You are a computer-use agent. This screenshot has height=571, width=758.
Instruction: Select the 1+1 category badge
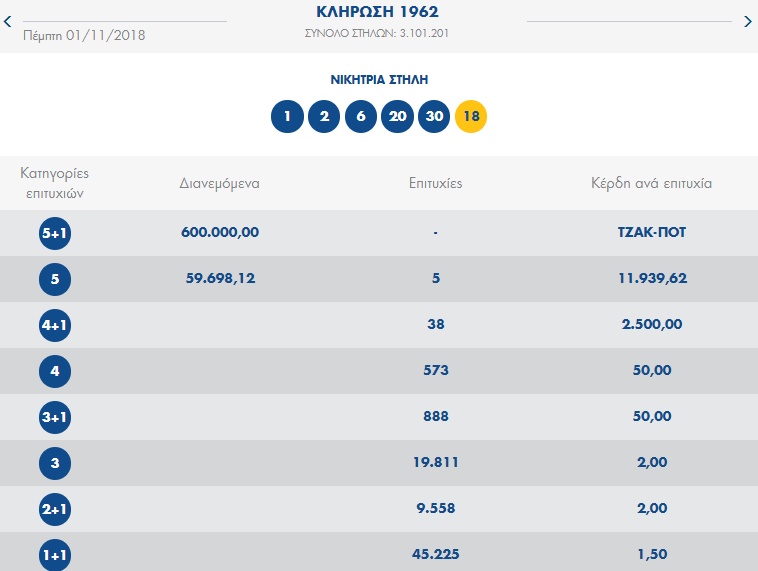[x=55, y=555]
